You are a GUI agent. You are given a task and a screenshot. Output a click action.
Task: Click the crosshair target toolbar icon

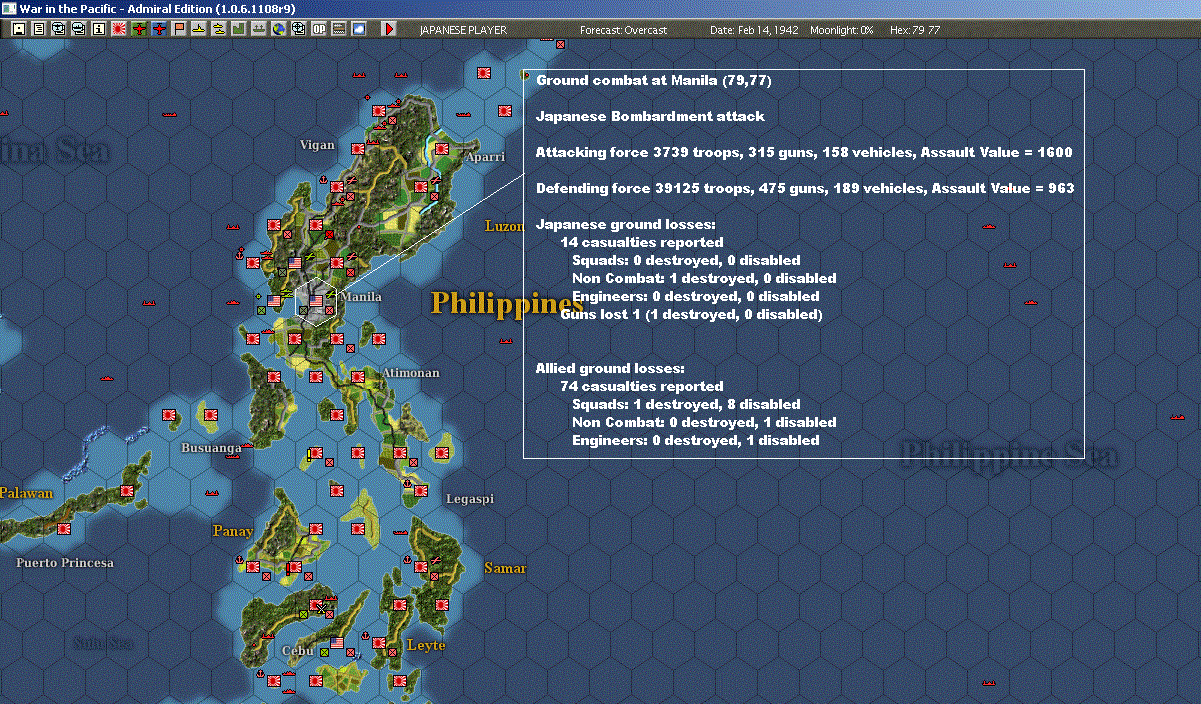click(x=298, y=29)
